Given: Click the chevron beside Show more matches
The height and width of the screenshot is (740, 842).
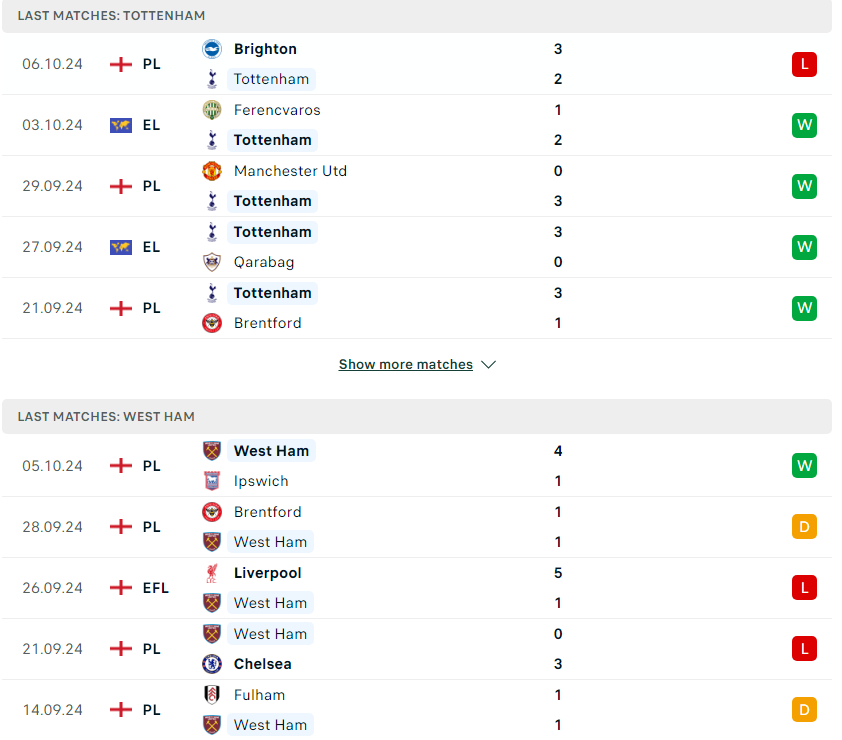Looking at the screenshot, I should tap(488, 365).
